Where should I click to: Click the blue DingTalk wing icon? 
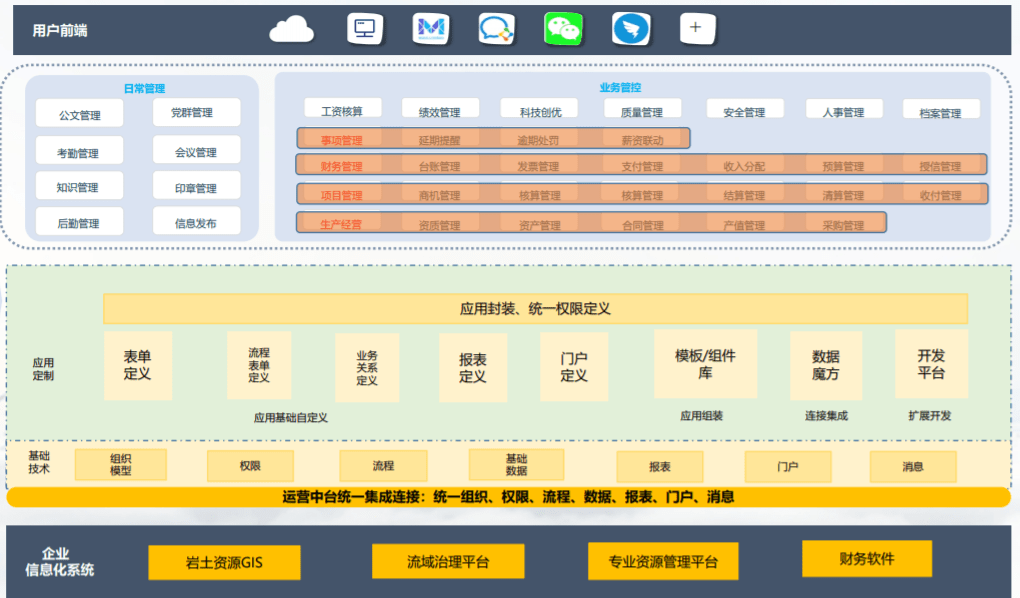(x=631, y=29)
